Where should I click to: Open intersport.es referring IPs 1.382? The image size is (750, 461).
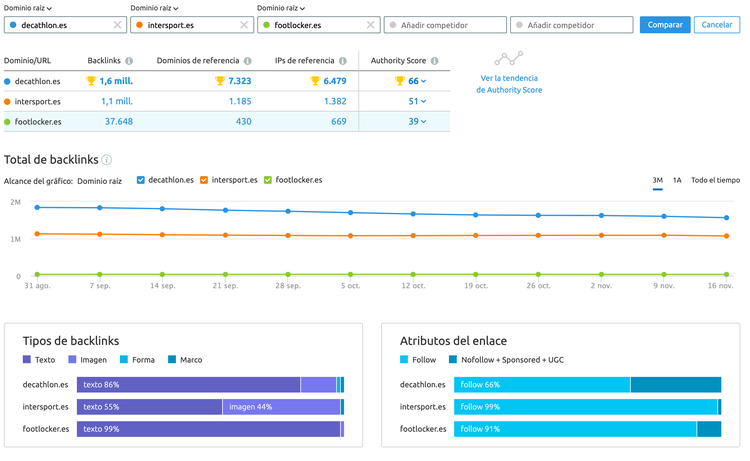pyautogui.click(x=335, y=101)
